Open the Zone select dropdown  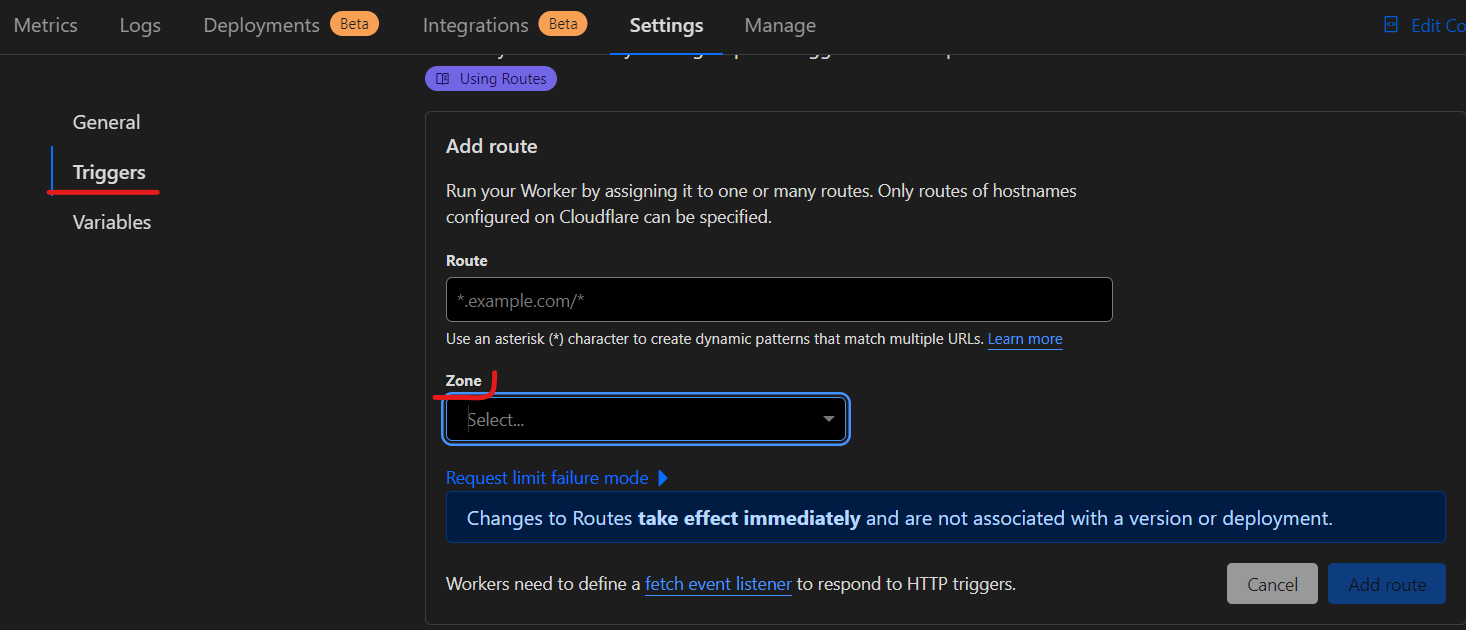pyautogui.click(x=646, y=419)
